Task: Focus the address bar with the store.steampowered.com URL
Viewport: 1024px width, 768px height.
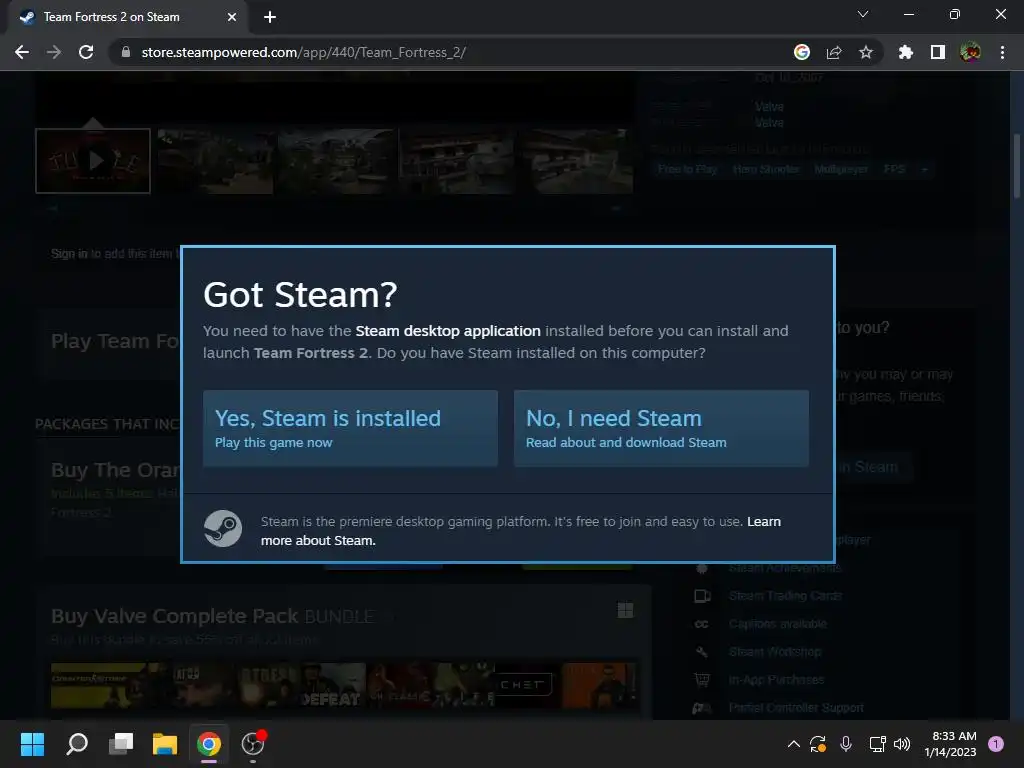Action: click(x=451, y=52)
